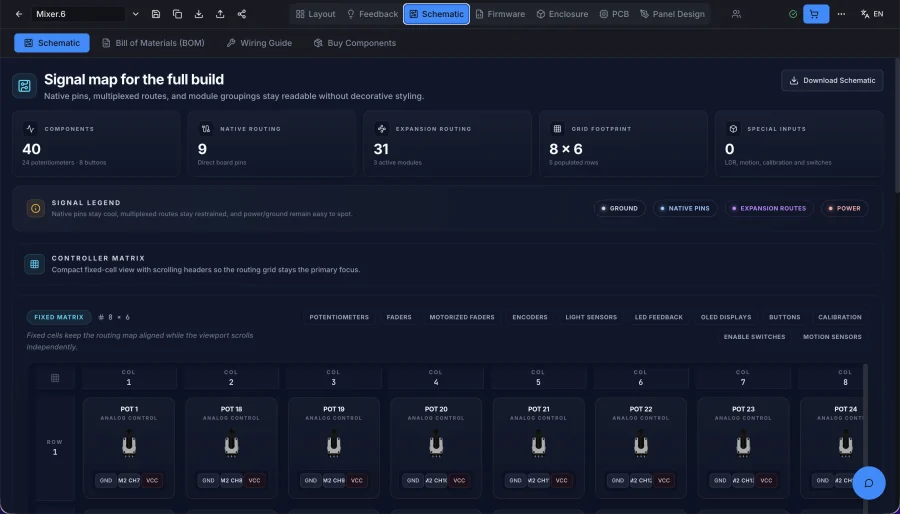Toggle the Light Sensors filter chip
The width and height of the screenshot is (900, 514).
pyautogui.click(x=591, y=317)
